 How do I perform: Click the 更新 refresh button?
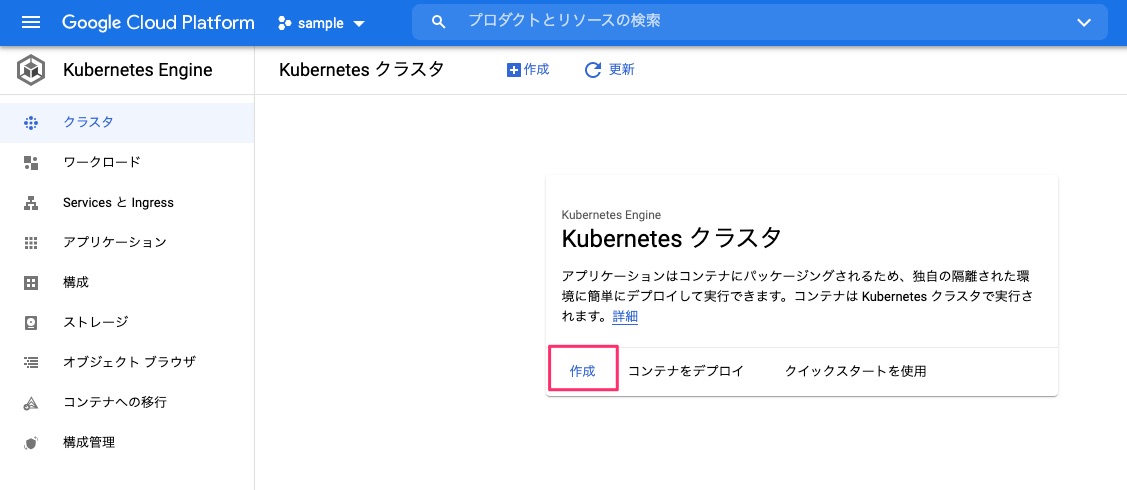pos(610,70)
